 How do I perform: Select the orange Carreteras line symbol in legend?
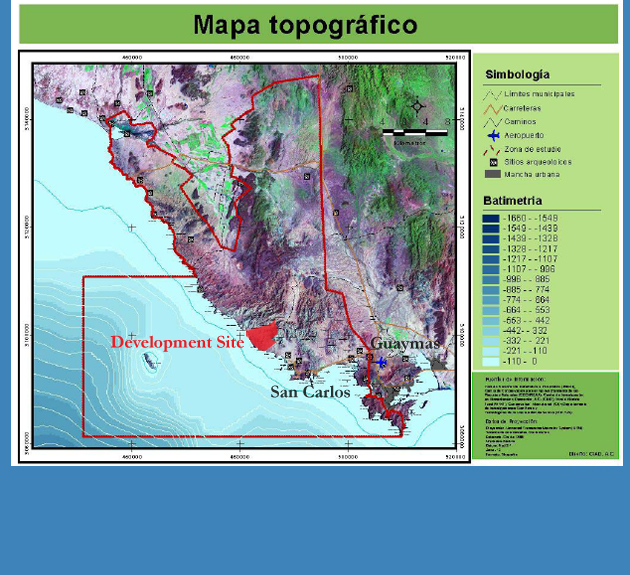(492, 108)
